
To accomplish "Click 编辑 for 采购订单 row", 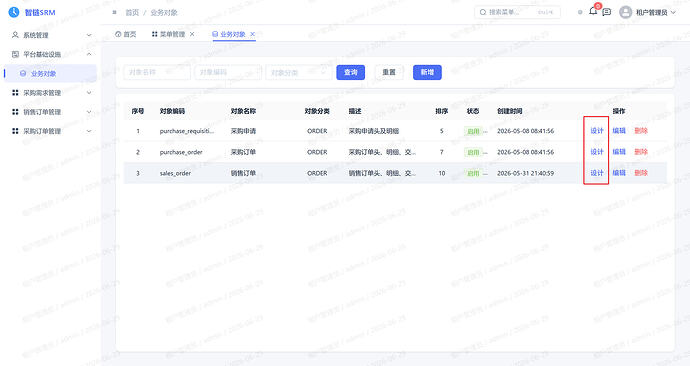I will (619, 152).
